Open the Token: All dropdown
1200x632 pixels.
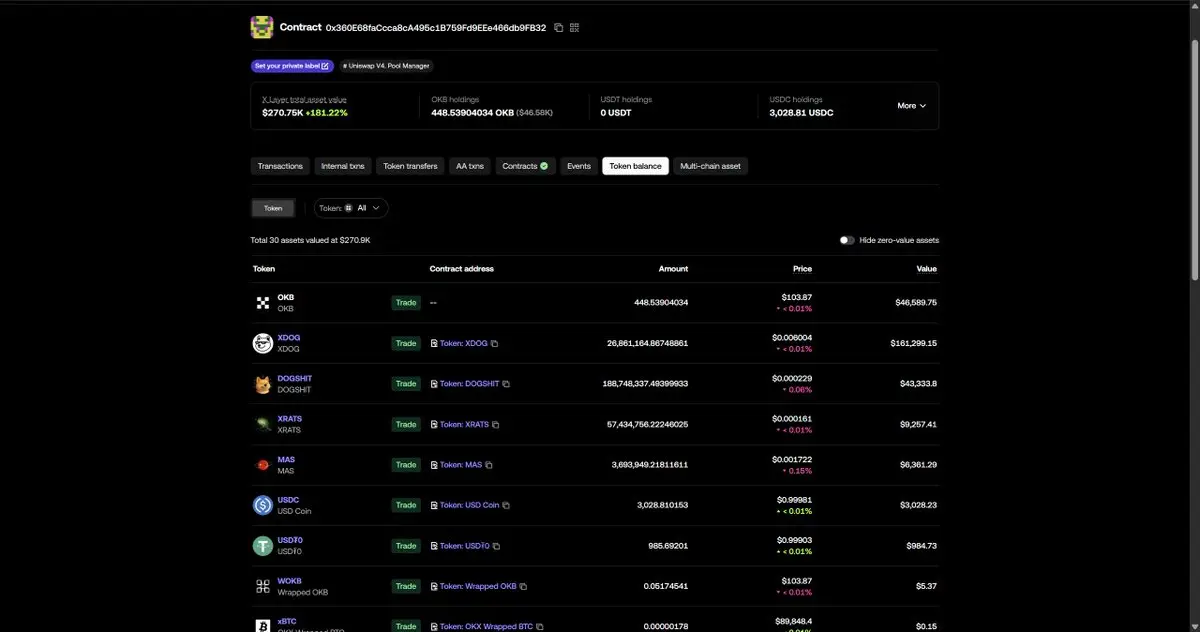[351, 208]
